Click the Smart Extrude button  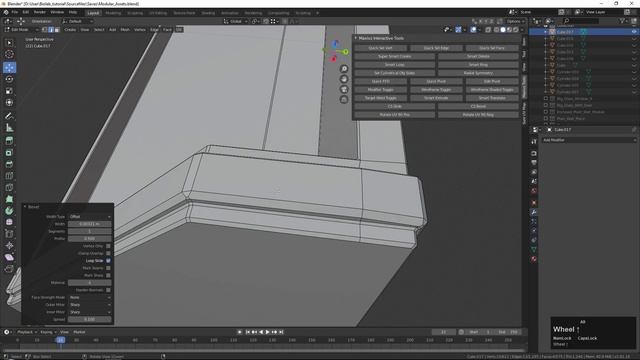point(436,98)
